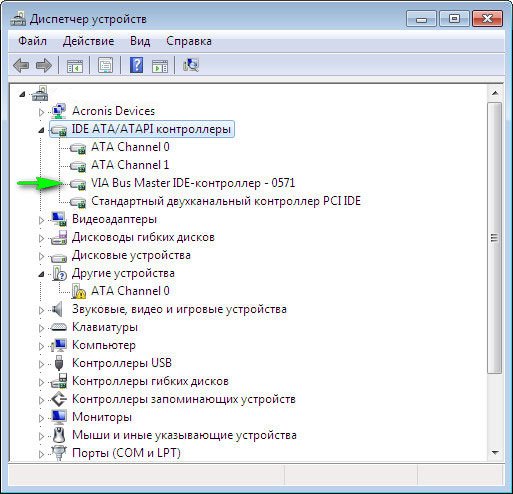
Task: Select Стандартный двухканальный контроллер PCI IDE
Action: pos(226,201)
